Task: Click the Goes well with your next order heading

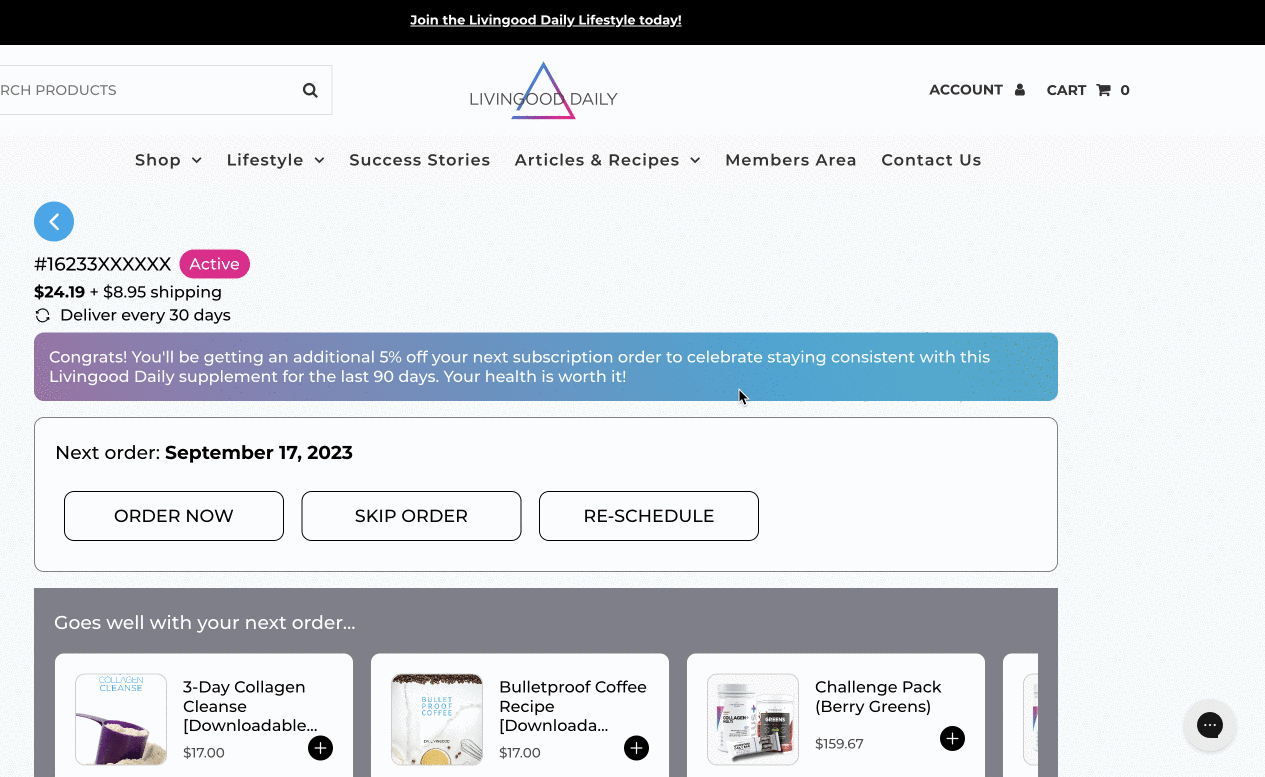Action: pos(205,623)
